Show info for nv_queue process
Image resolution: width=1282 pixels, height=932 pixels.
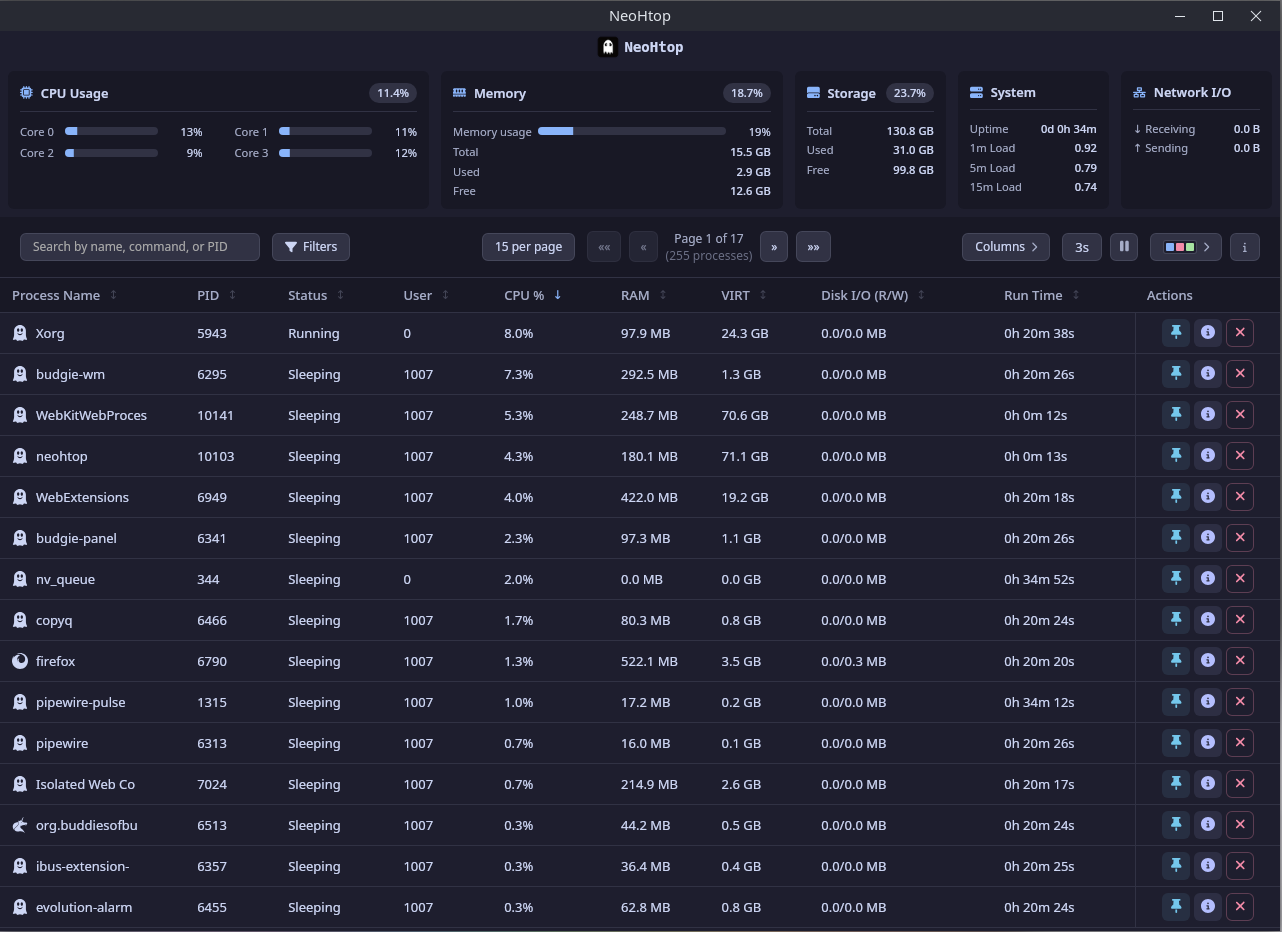(x=1208, y=579)
